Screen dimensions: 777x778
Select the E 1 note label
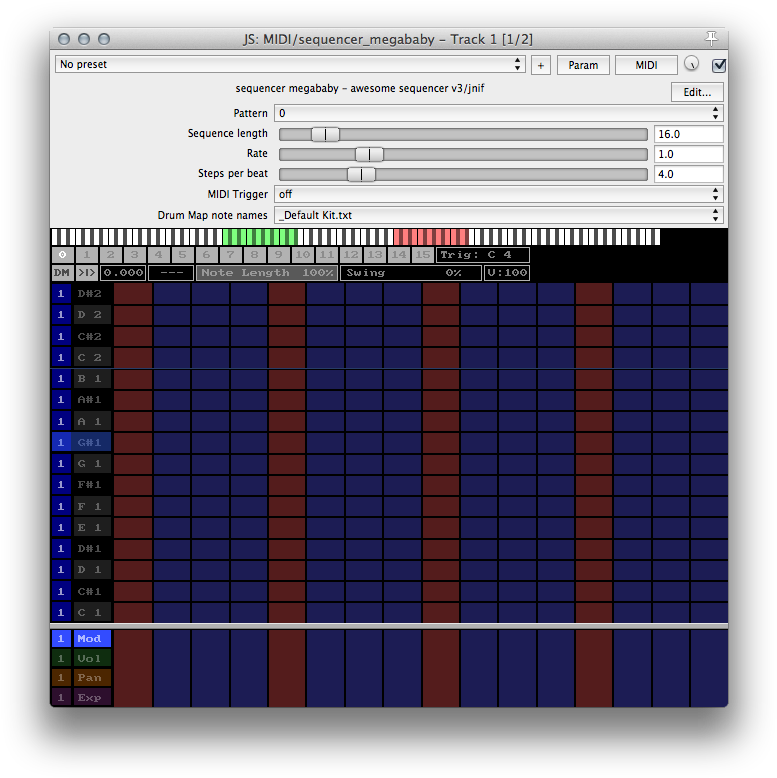point(92,527)
